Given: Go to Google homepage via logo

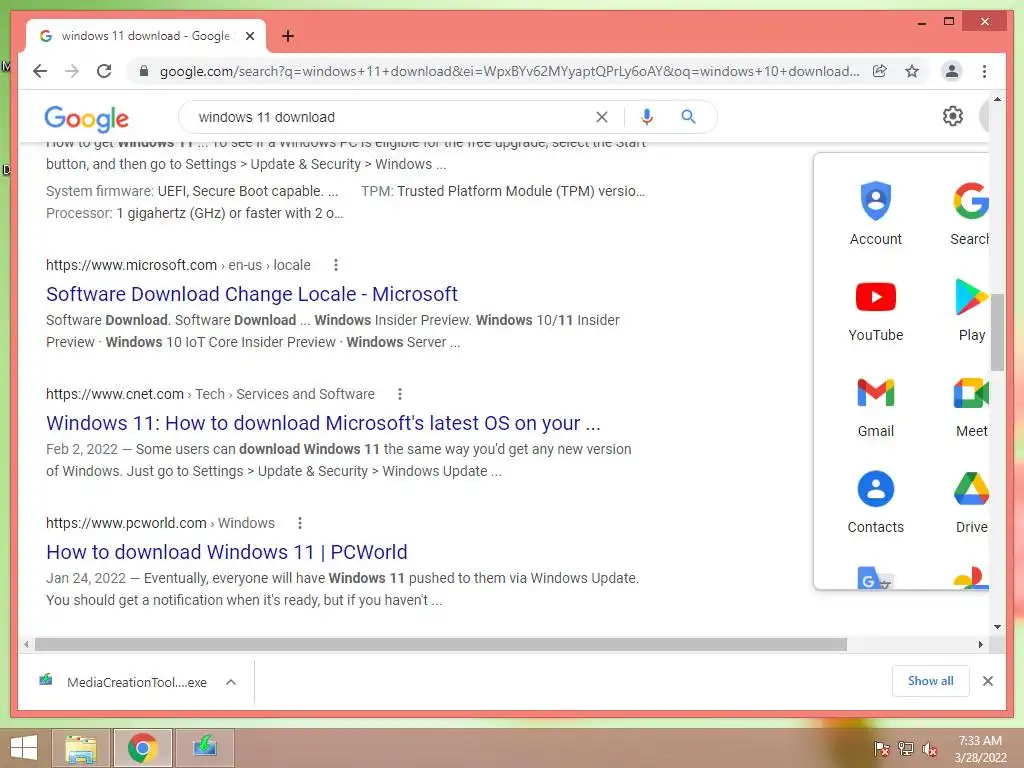Looking at the screenshot, I should click(x=86, y=118).
